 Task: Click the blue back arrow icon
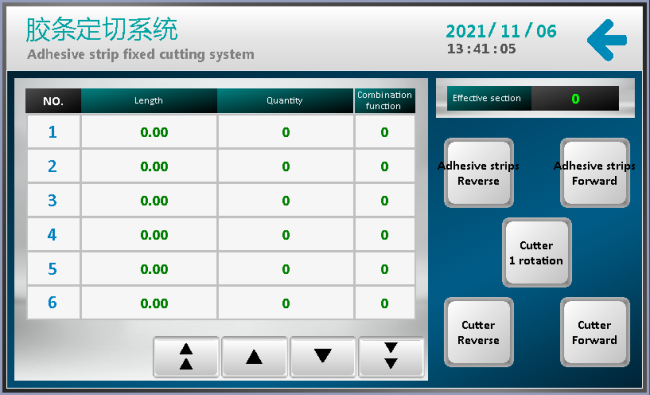607,40
